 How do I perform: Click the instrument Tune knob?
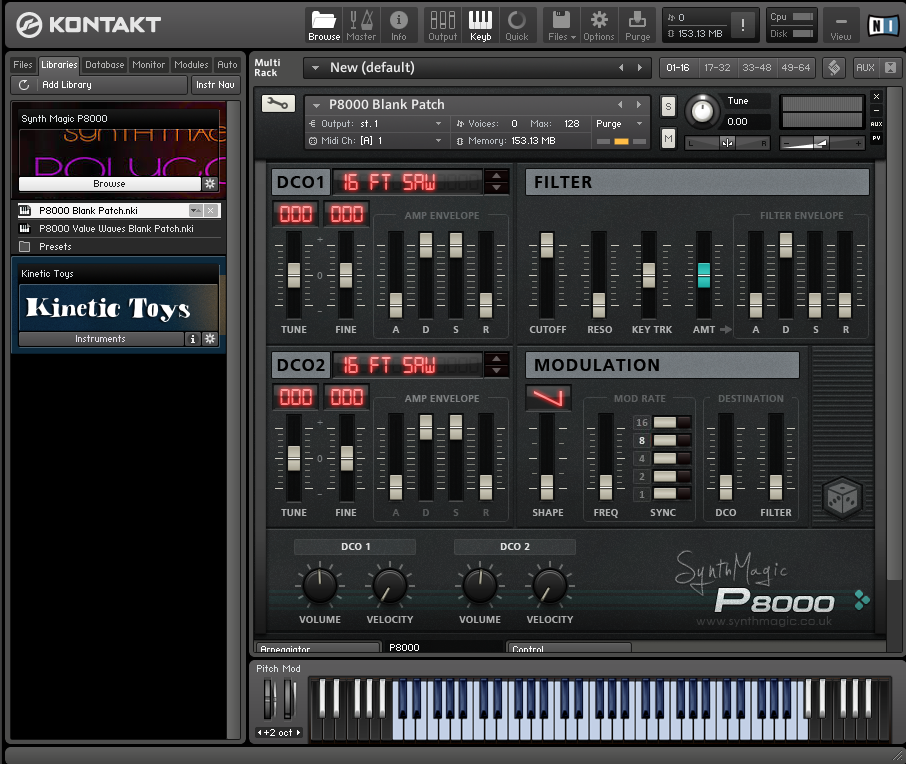click(703, 110)
